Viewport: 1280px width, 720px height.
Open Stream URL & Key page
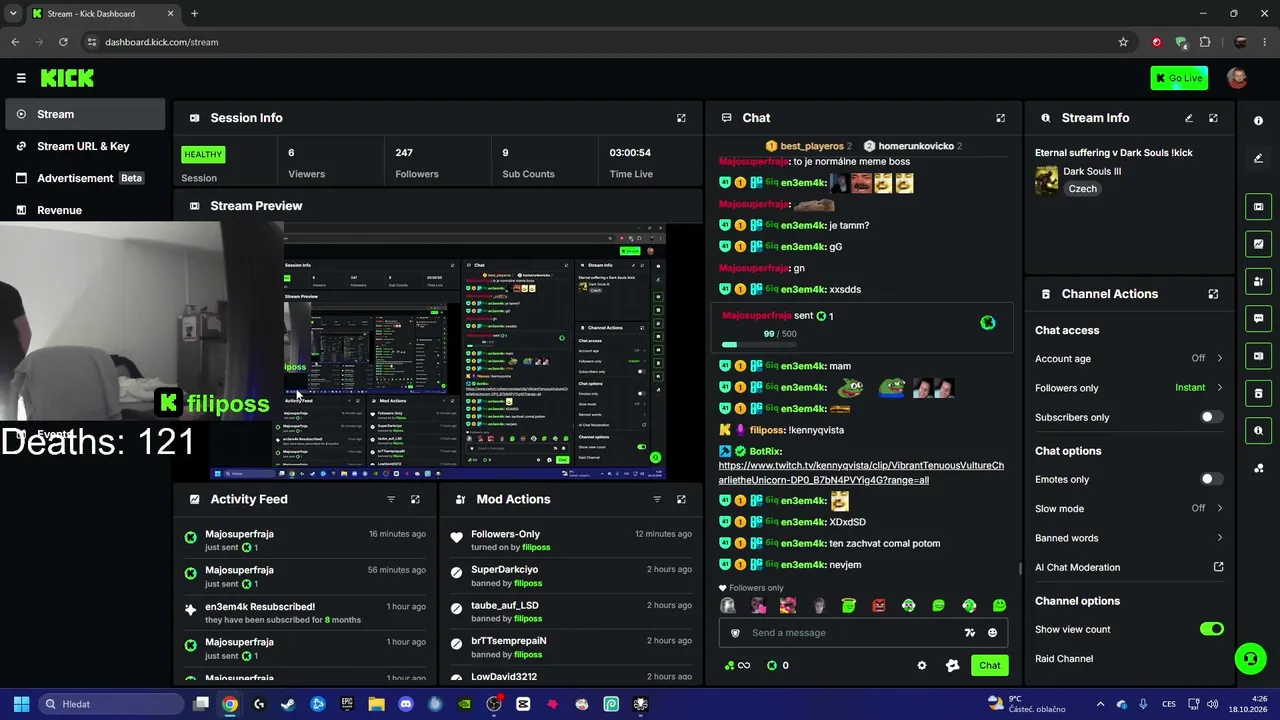click(x=83, y=146)
